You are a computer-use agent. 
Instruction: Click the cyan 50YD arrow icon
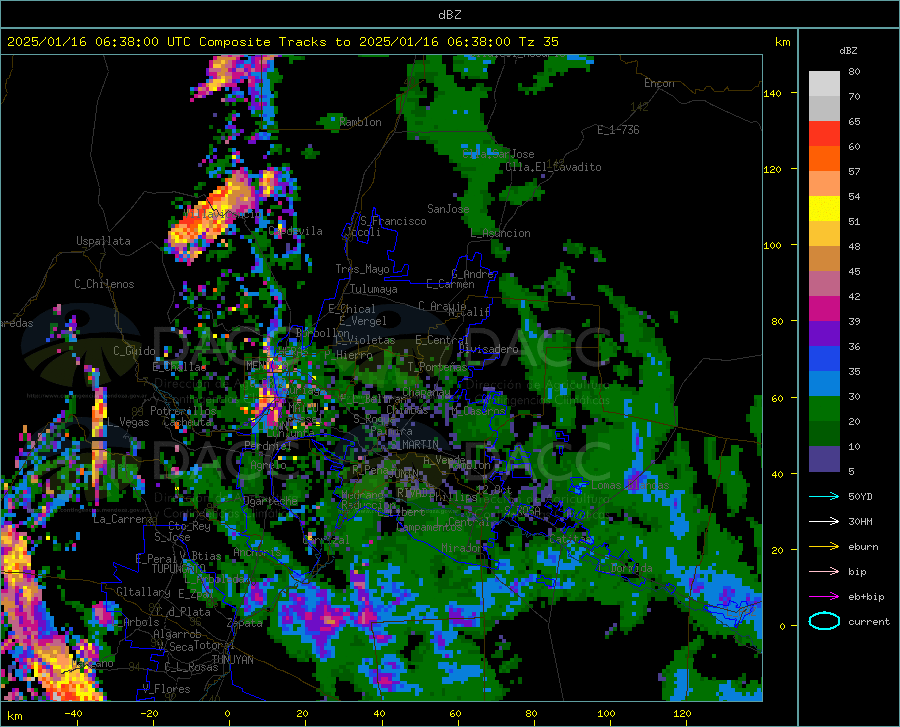pyautogui.click(x=824, y=496)
